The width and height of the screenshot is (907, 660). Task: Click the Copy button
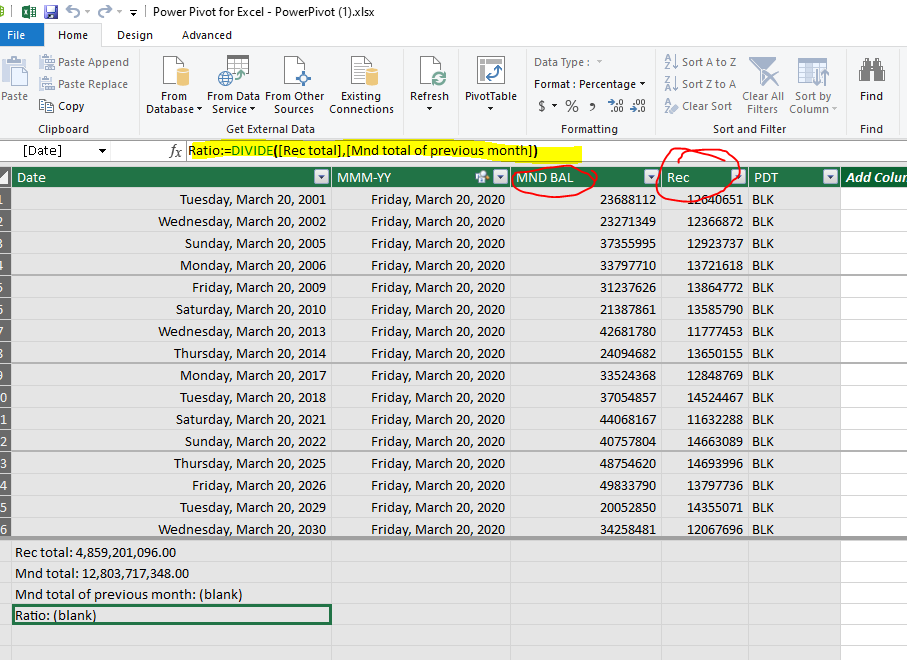click(x=62, y=106)
